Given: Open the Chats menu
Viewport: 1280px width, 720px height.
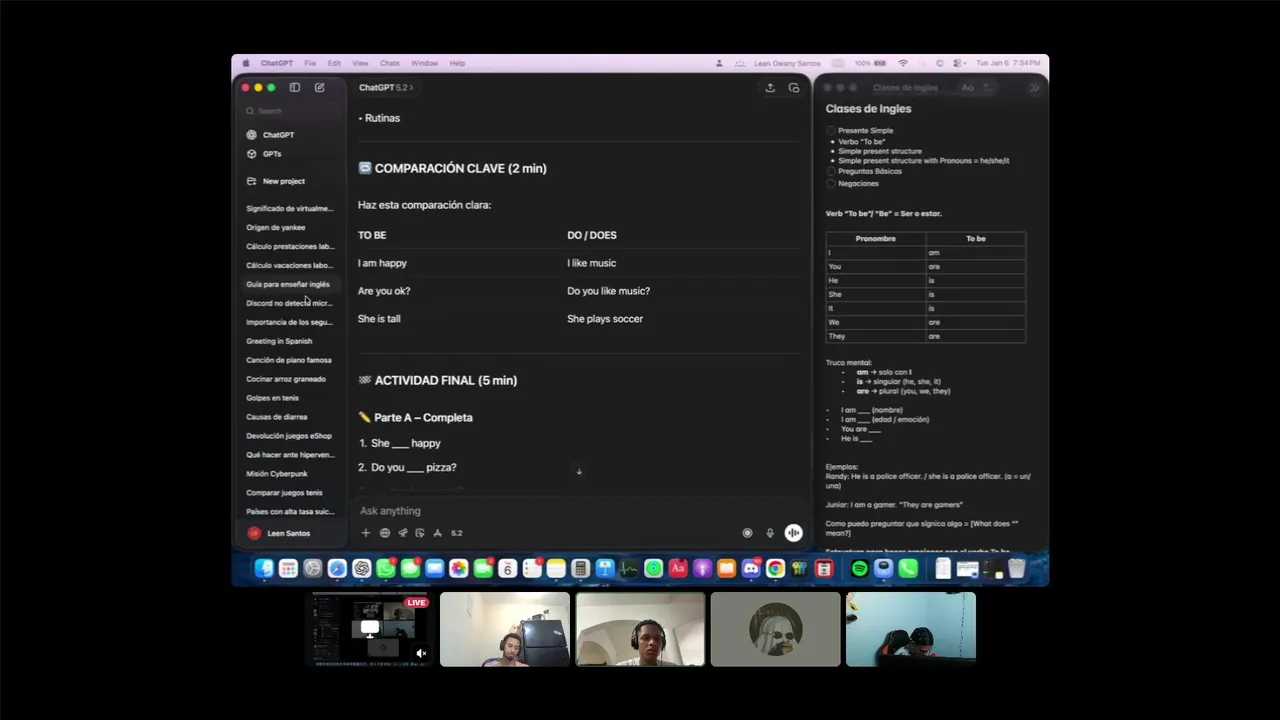Looking at the screenshot, I should pos(390,63).
